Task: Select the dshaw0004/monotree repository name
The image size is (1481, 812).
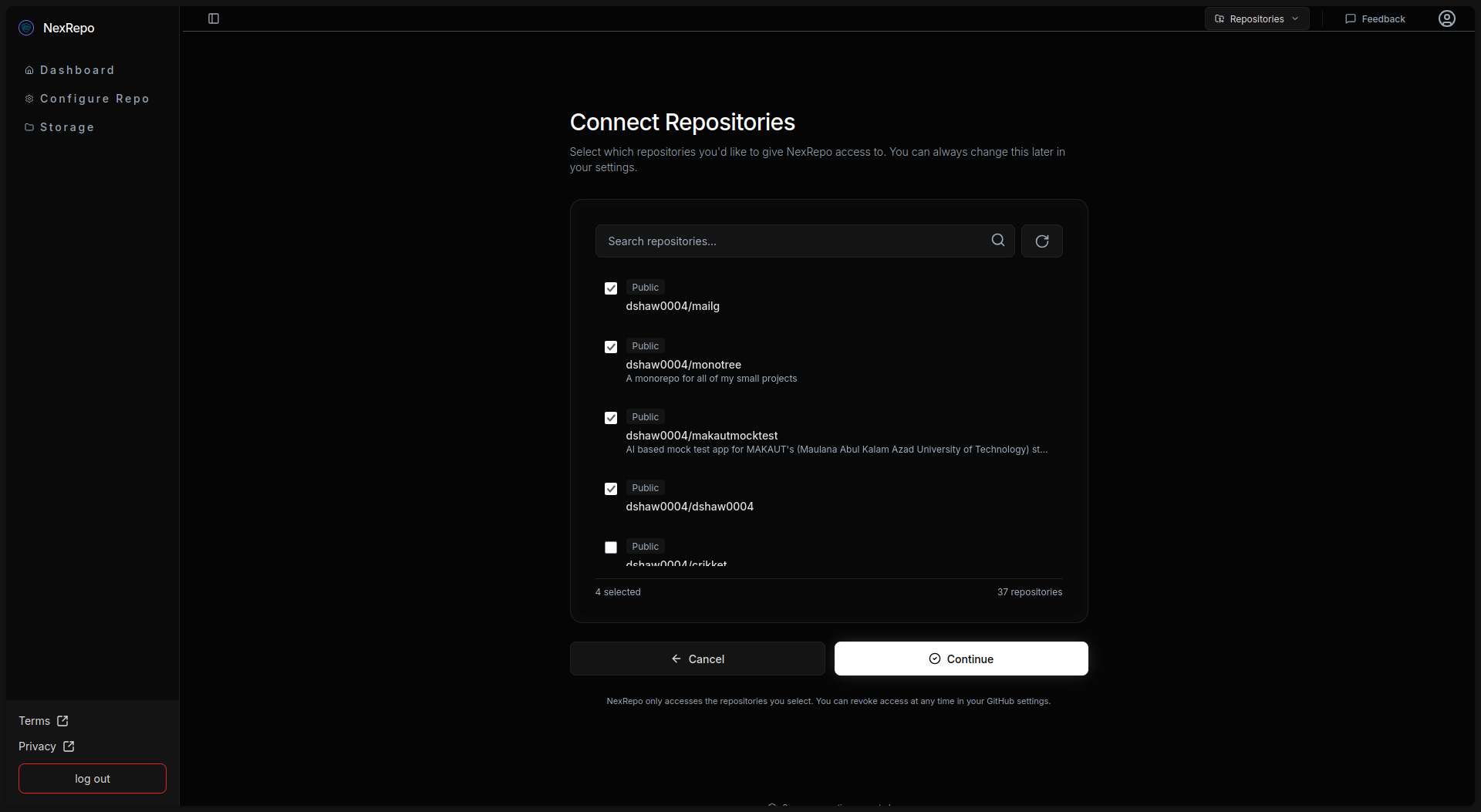Action: point(683,365)
